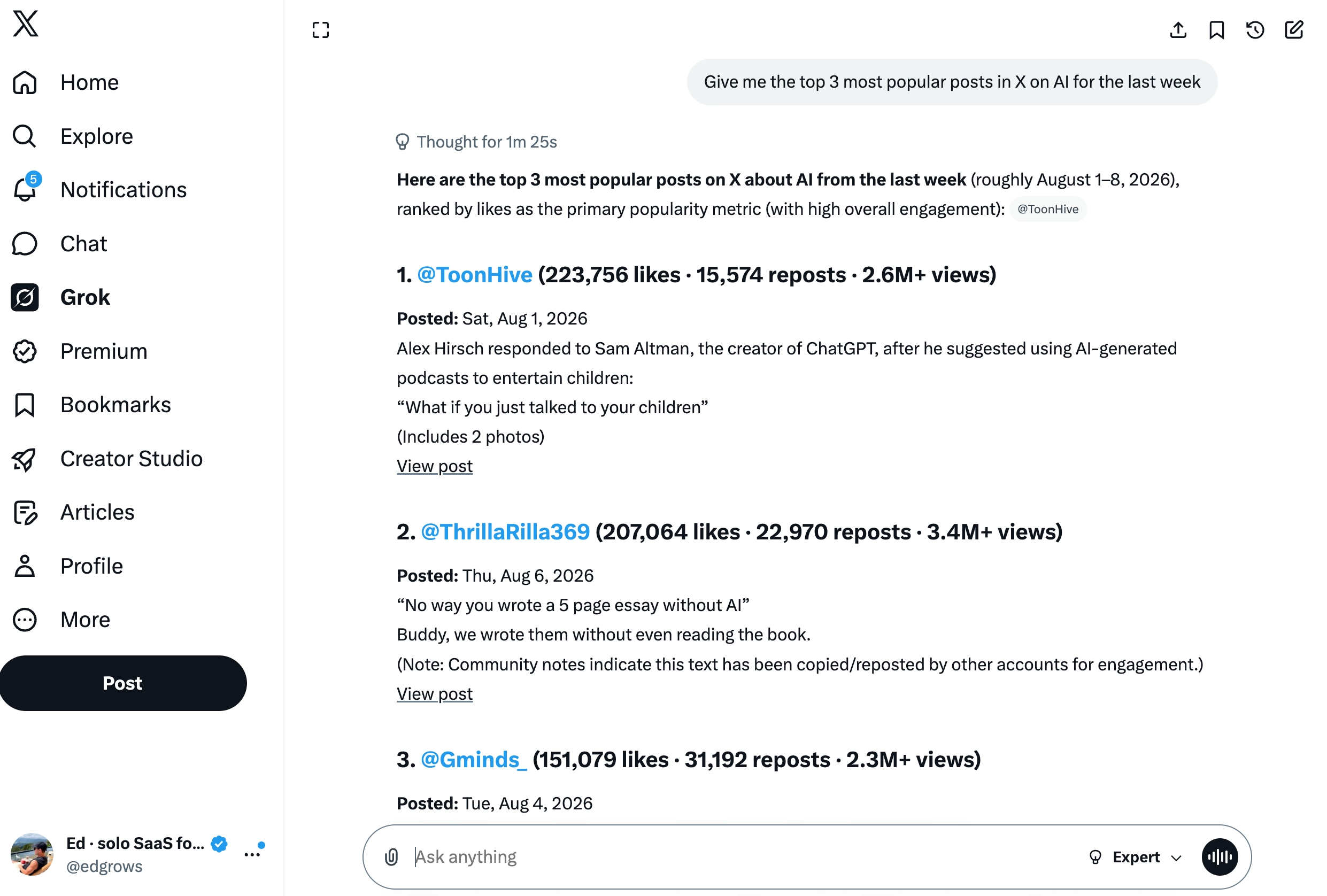The image size is (1327, 896).
Task: Start a new Grok chat
Action: point(1294,30)
